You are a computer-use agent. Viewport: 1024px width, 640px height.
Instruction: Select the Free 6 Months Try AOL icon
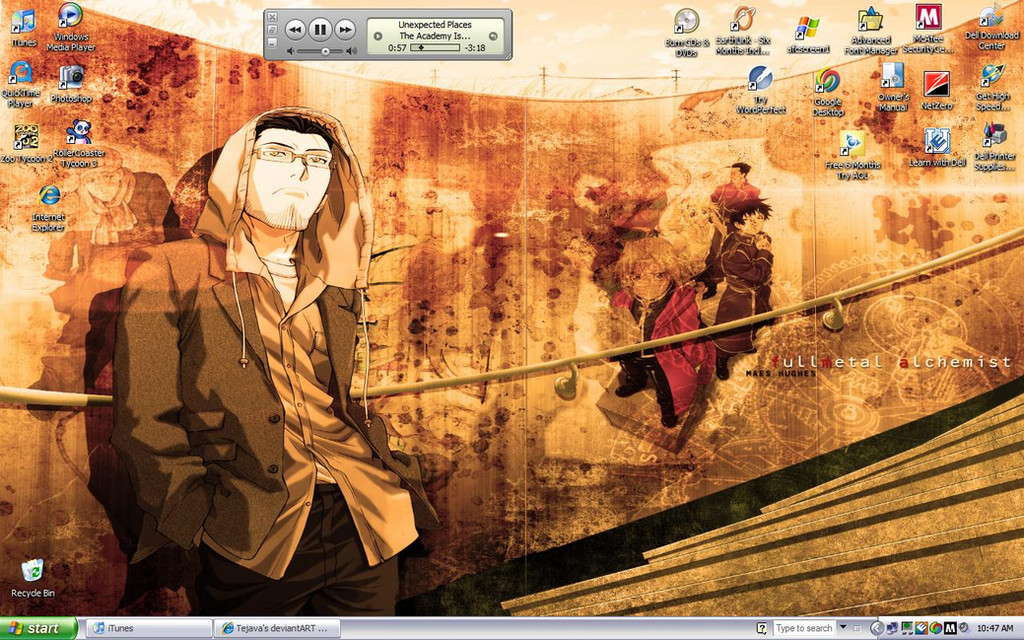853,155
